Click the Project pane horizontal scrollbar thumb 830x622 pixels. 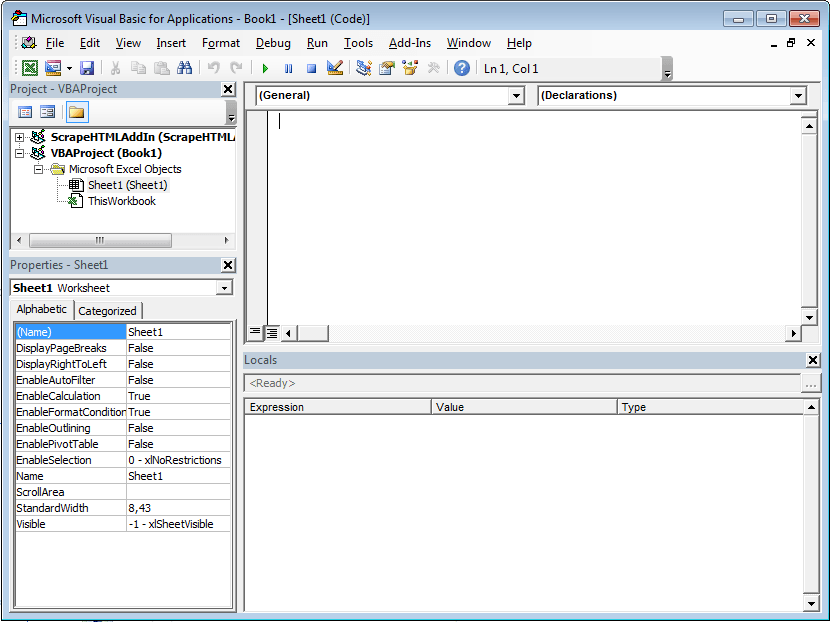(x=100, y=240)
